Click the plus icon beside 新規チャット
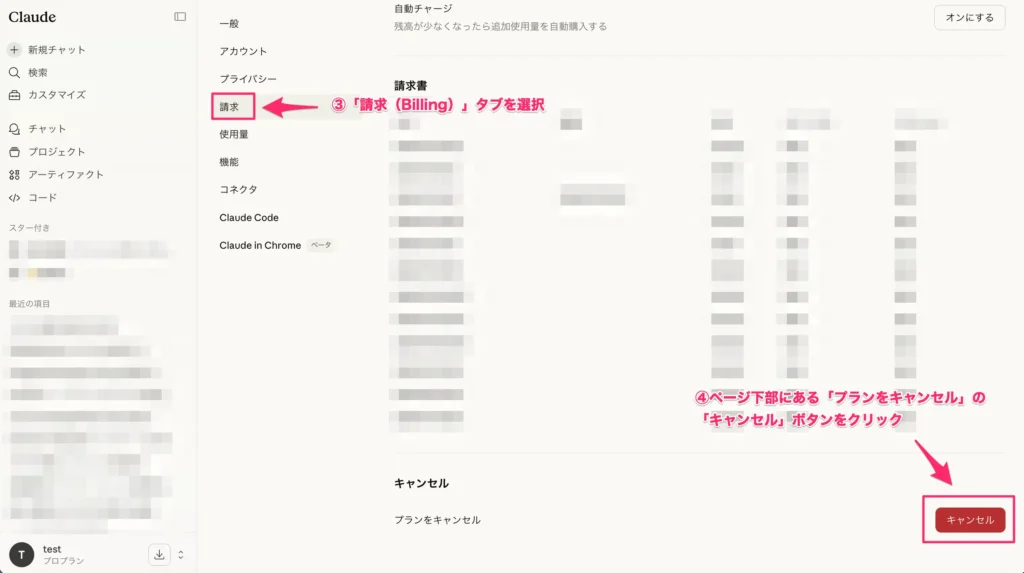 click(14, 50)
